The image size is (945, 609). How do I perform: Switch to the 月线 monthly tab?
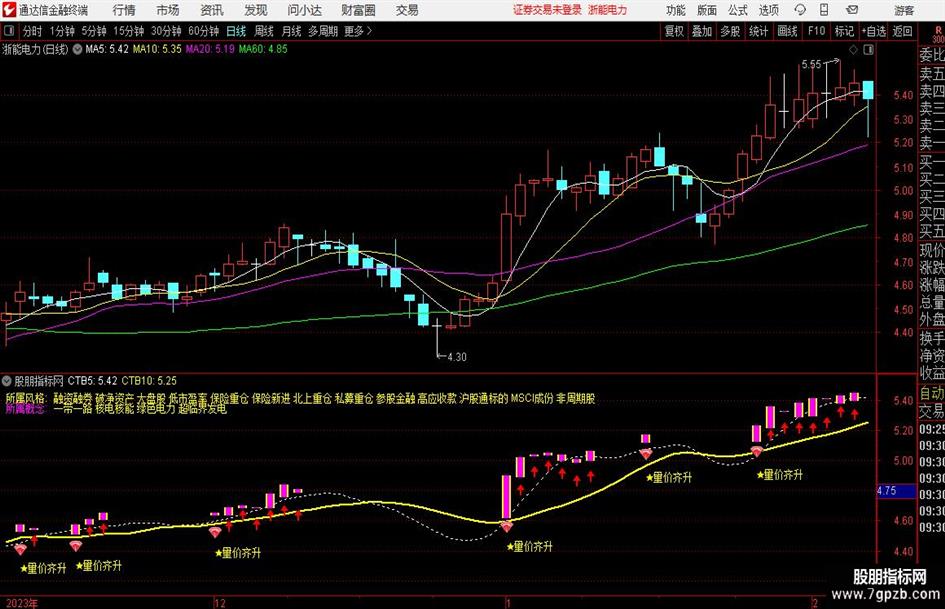point(291,31)
